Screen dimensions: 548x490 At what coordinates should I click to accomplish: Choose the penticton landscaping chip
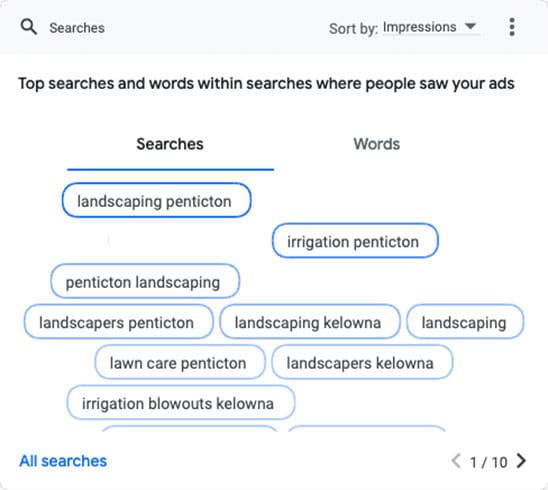click(145, 281)
